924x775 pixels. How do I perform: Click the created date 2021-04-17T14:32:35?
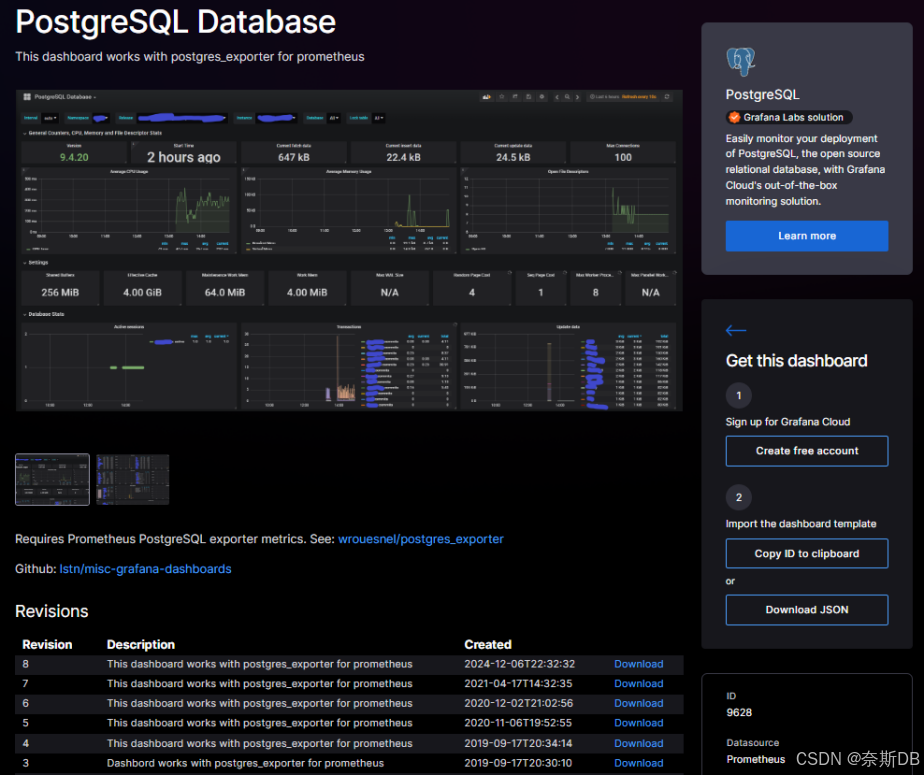tap(518, 684)
